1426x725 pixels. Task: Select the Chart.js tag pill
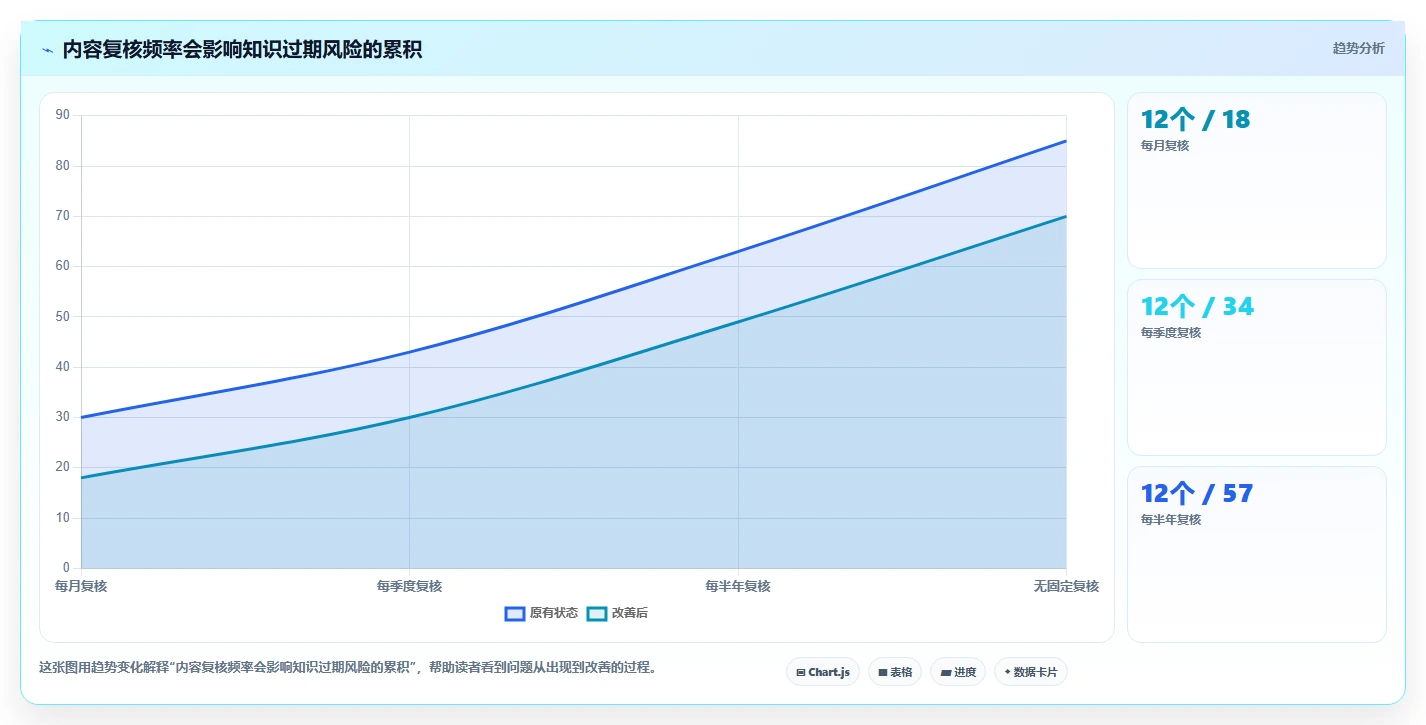[822, 672]
